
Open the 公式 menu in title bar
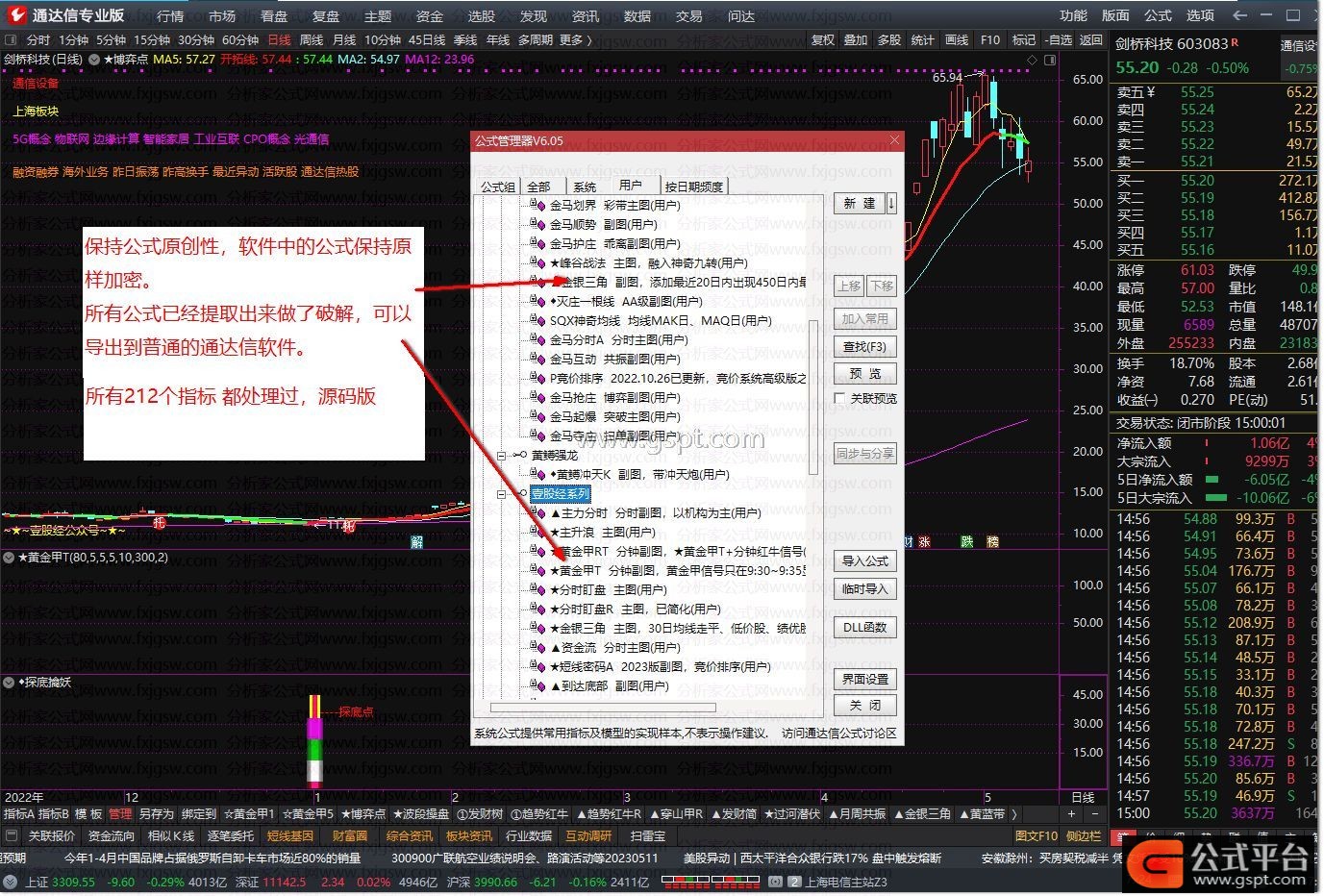(1158, 15)
